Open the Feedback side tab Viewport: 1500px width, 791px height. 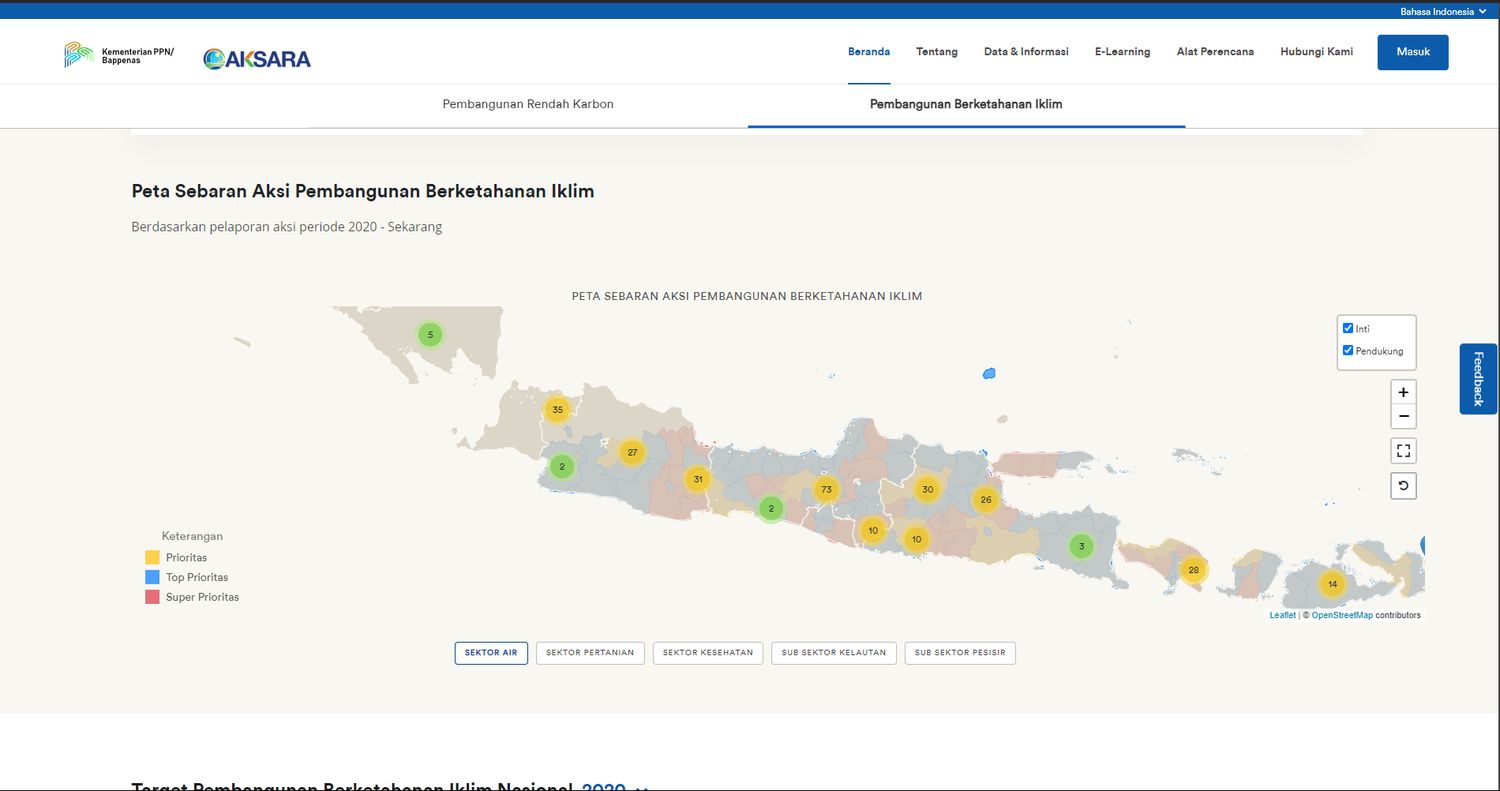click(1479, 378)
